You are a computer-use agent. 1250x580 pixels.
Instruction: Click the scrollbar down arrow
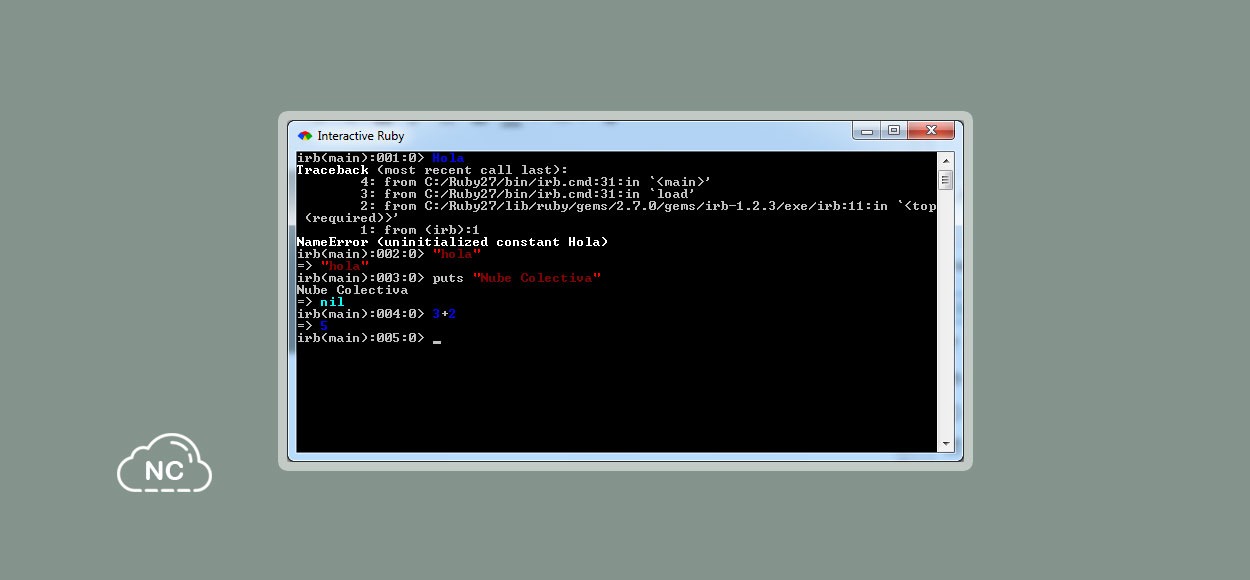pyautogui.click(x=945, y=443)
